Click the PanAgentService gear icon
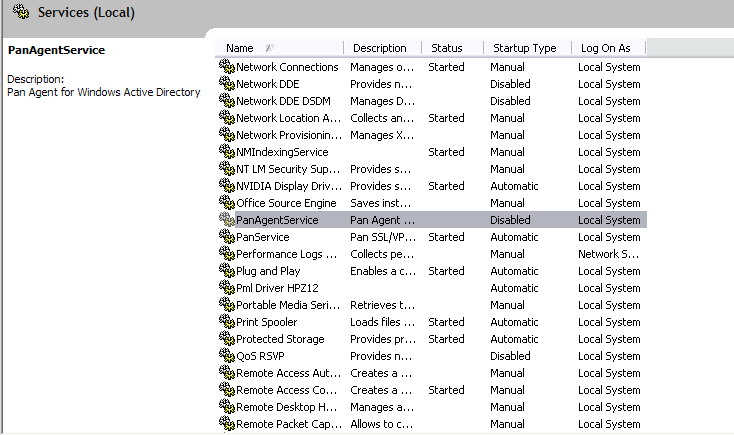Screen dimensions: 734x435 click(226, 220)
